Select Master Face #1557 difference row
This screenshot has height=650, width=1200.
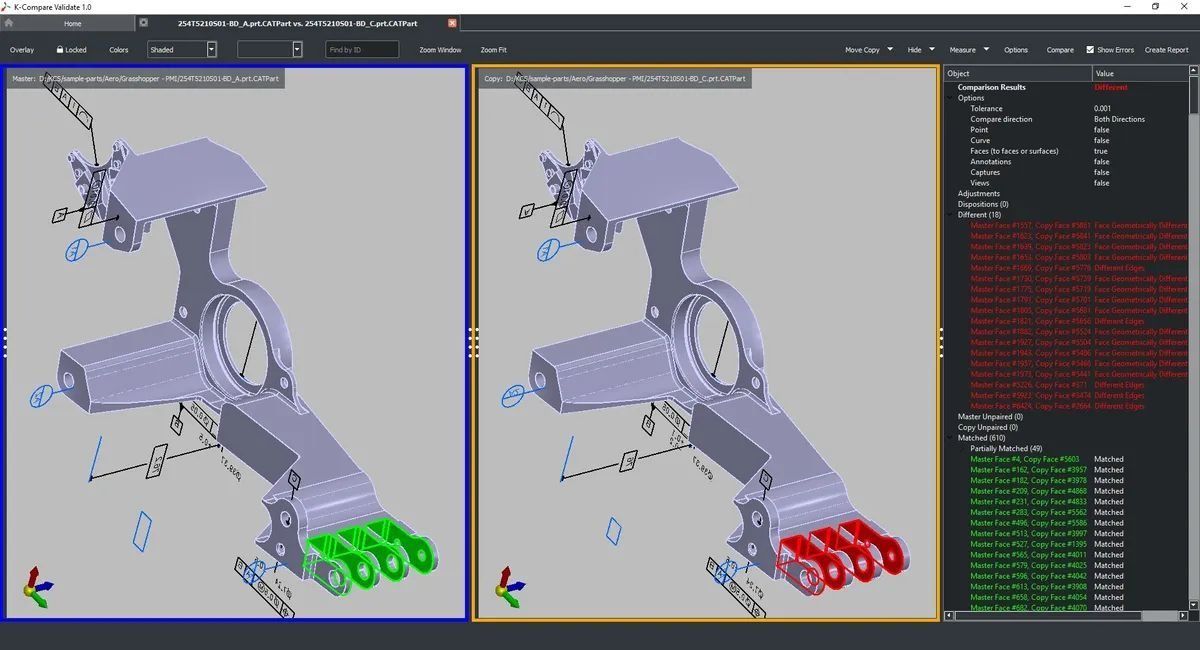click(x=1066, y=226)
